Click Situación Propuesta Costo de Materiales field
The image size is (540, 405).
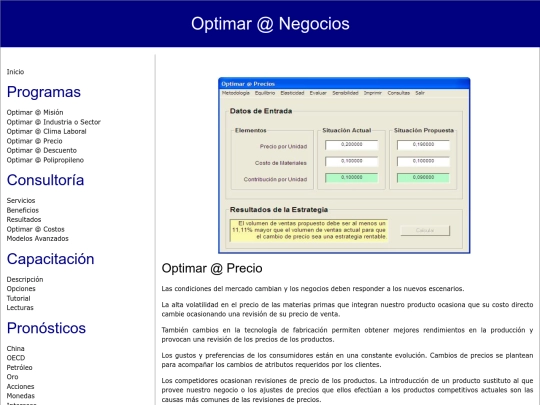pyautogui.click(x=423, y=161)
